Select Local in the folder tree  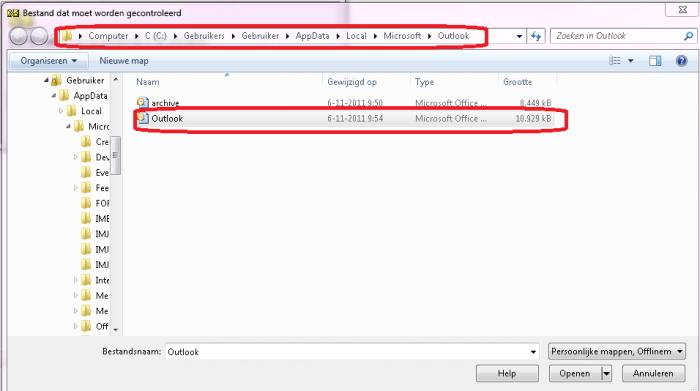(91, 111)
